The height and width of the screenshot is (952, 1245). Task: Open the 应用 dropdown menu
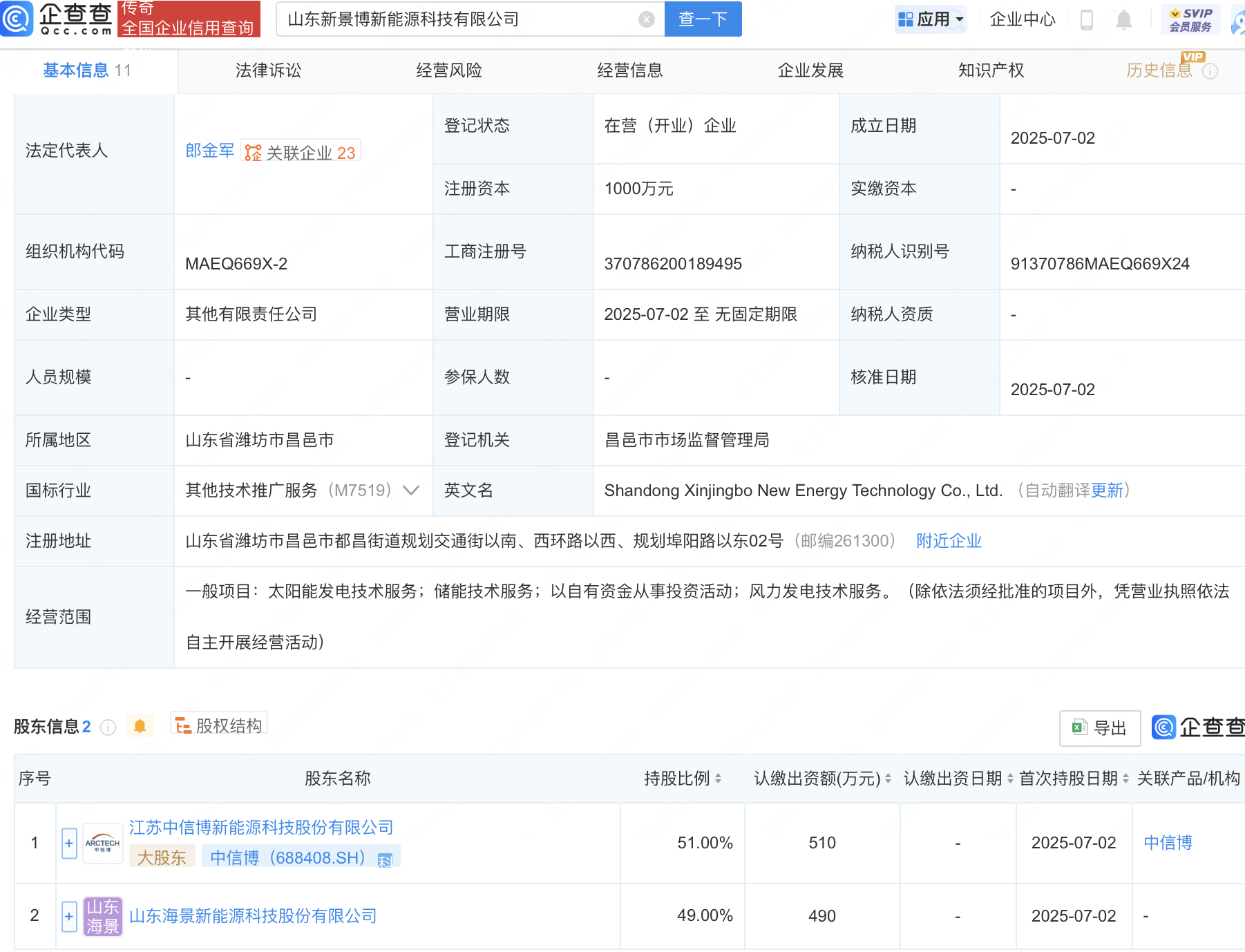click(931, 19)
